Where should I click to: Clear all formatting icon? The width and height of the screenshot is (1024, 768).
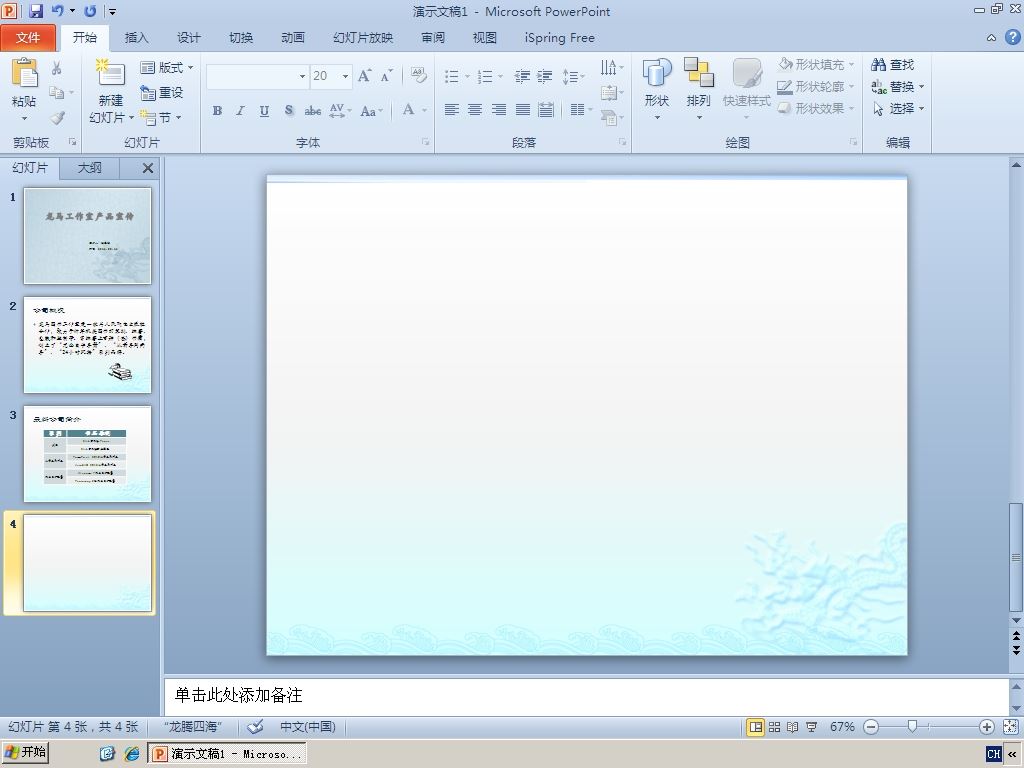[419, 76]
